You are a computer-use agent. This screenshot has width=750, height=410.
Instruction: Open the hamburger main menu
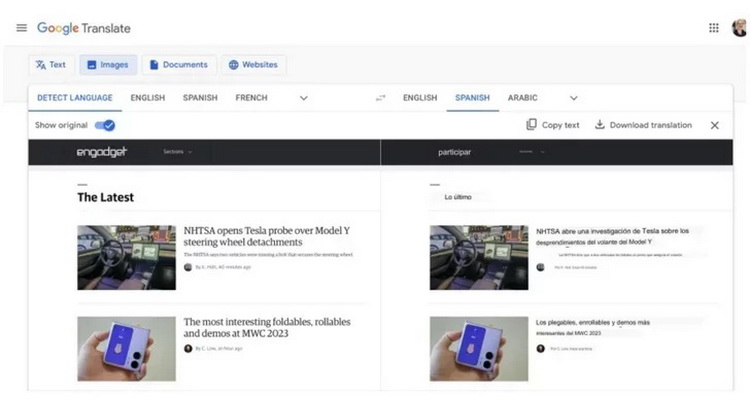click(x=21, y=28)
